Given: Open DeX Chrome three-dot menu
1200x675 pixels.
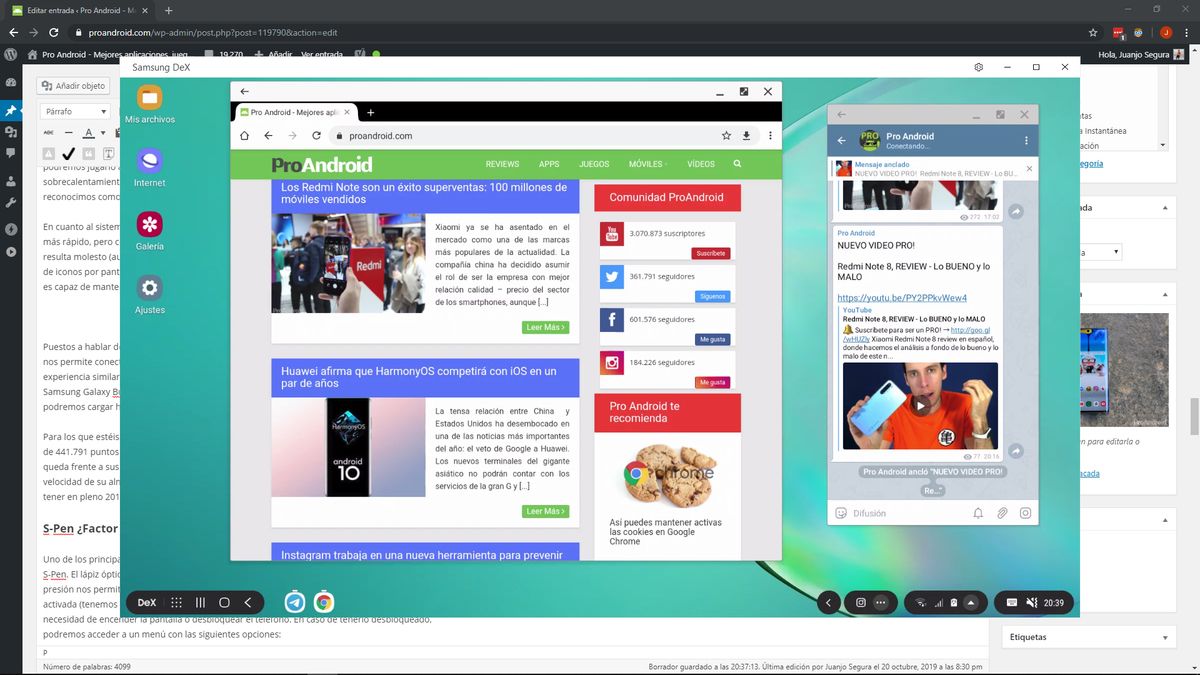Looking at the screenshot, I should point(770,136).
